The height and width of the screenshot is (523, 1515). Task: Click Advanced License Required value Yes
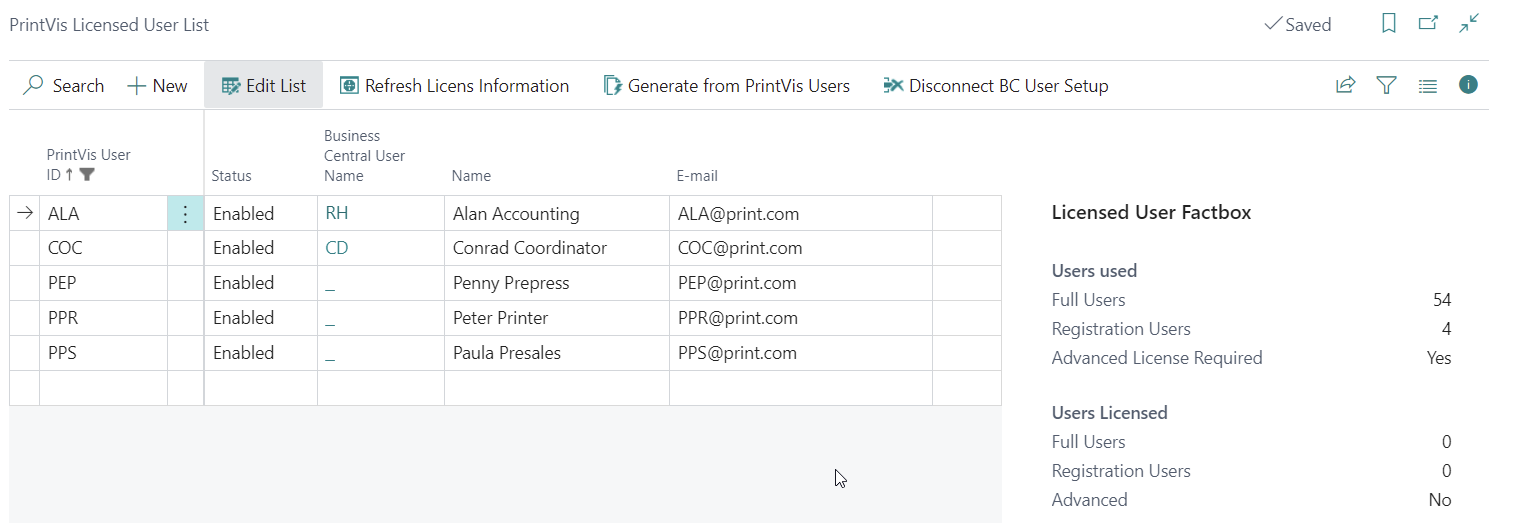[1439, 358]
